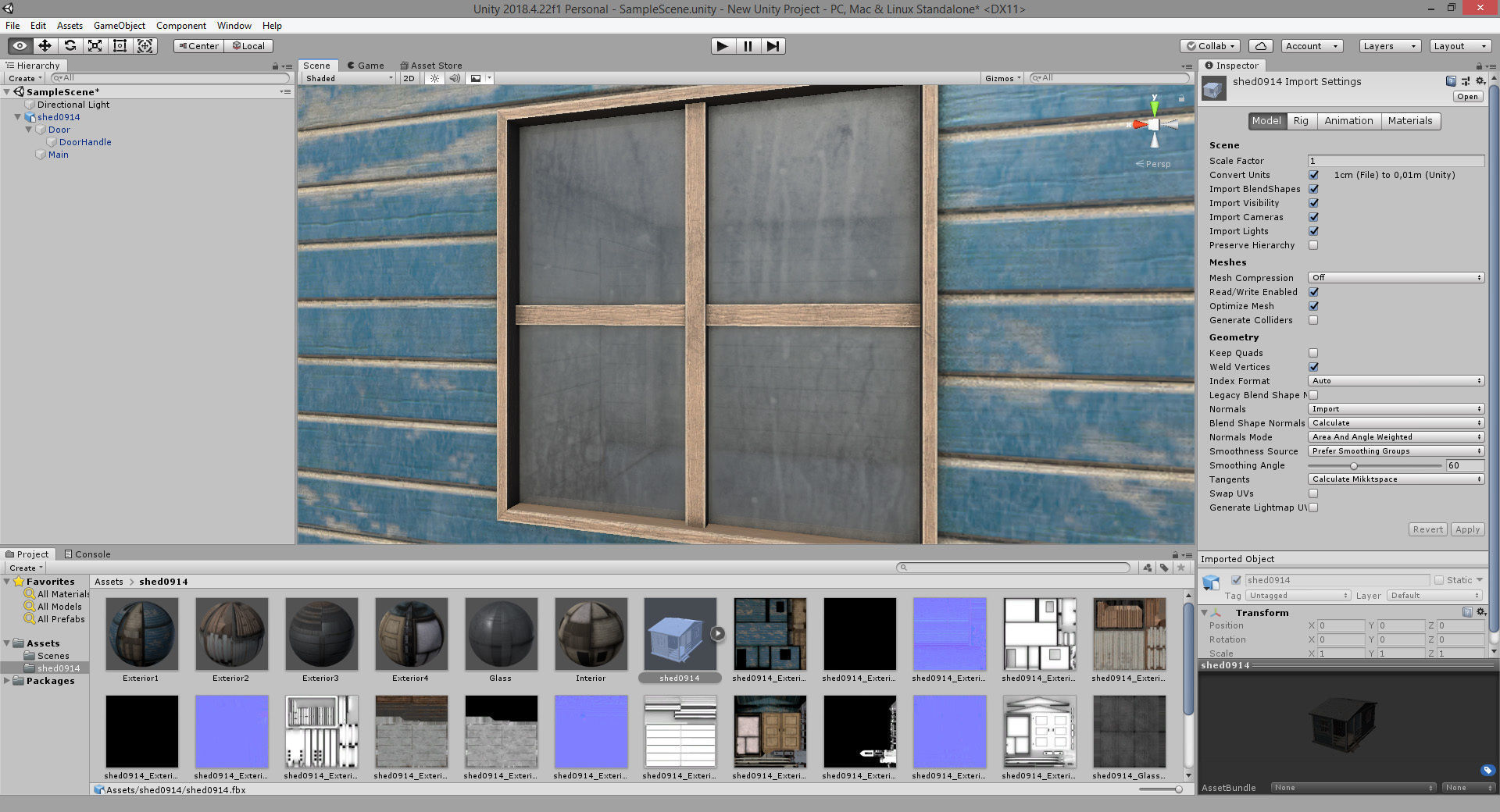Toggle Center pivot mode button
This screenshot has width=1500, height=812.
(x=198, y=46)
